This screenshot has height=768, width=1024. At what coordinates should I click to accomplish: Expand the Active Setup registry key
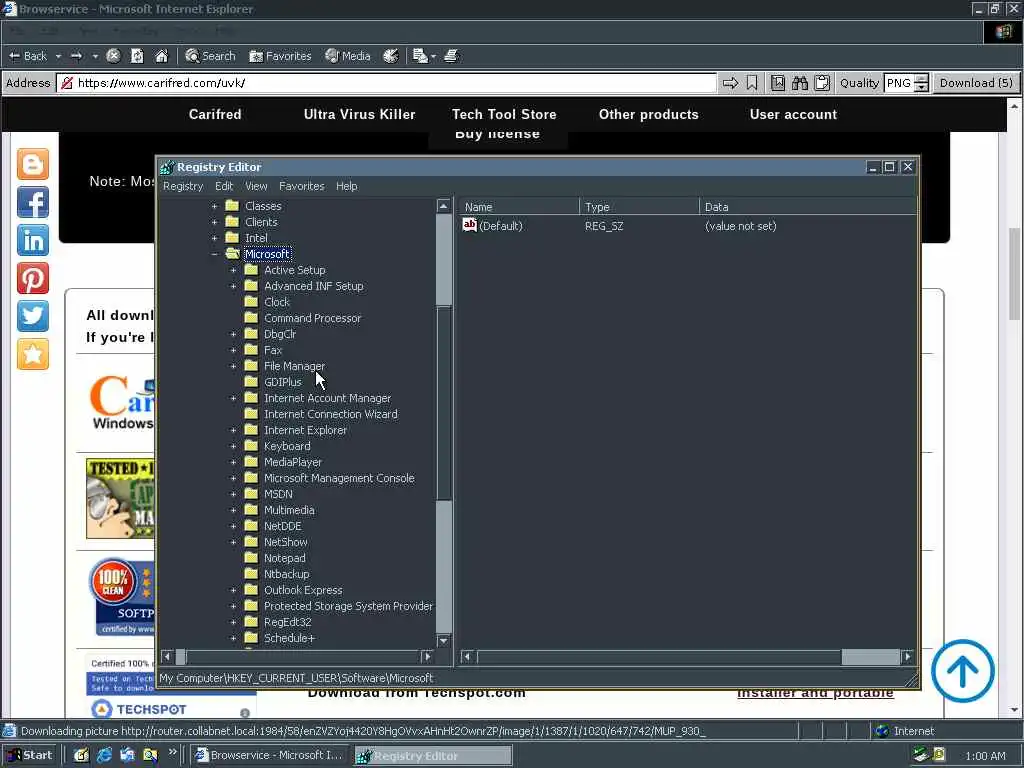point(233,270)
